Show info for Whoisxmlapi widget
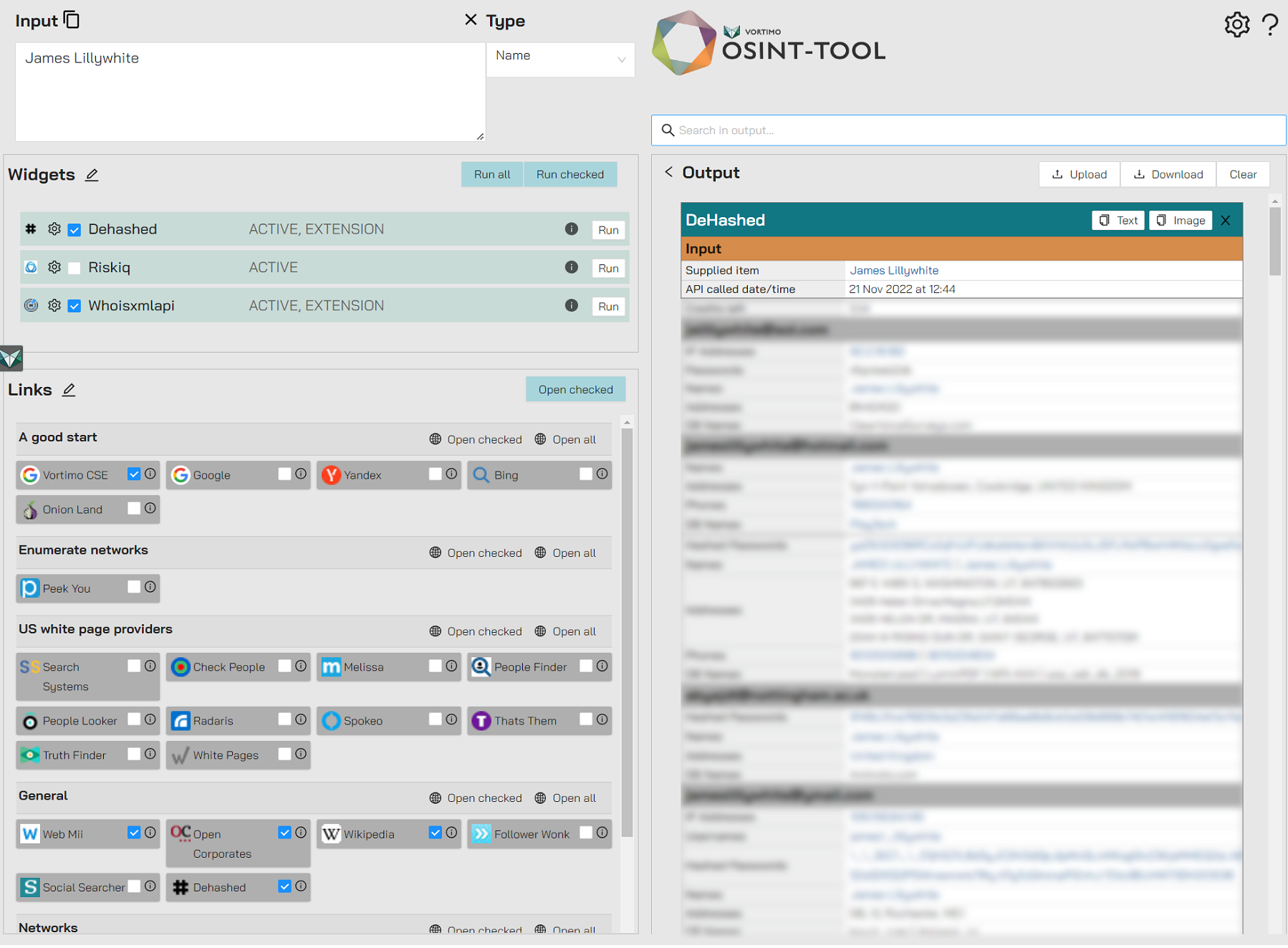The image size is (1288, 948). (571, 305)
